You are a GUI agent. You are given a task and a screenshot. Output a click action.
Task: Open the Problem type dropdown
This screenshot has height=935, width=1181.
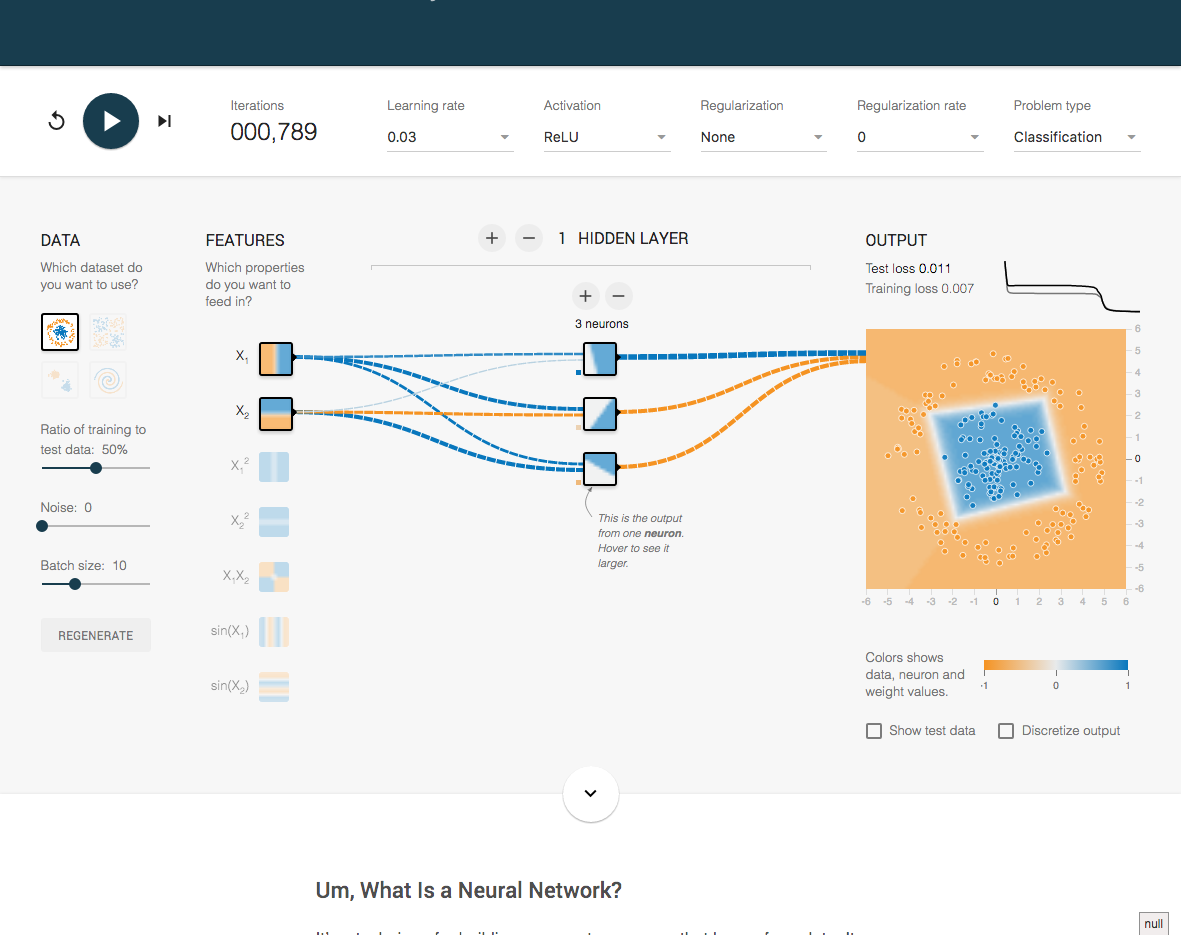1076,137
